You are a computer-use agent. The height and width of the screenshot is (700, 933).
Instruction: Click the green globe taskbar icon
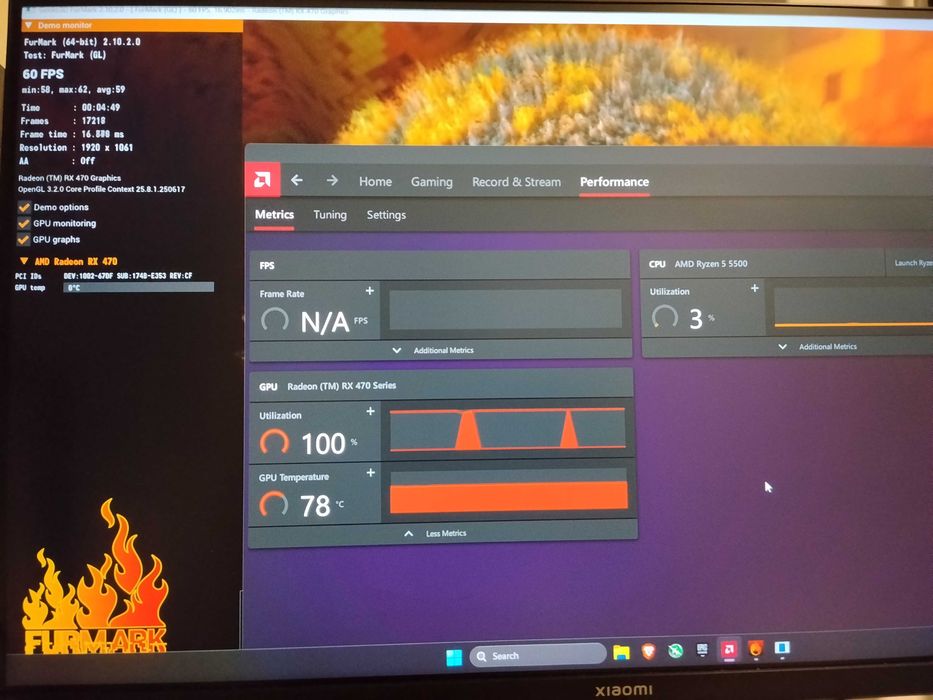point(675,651)
